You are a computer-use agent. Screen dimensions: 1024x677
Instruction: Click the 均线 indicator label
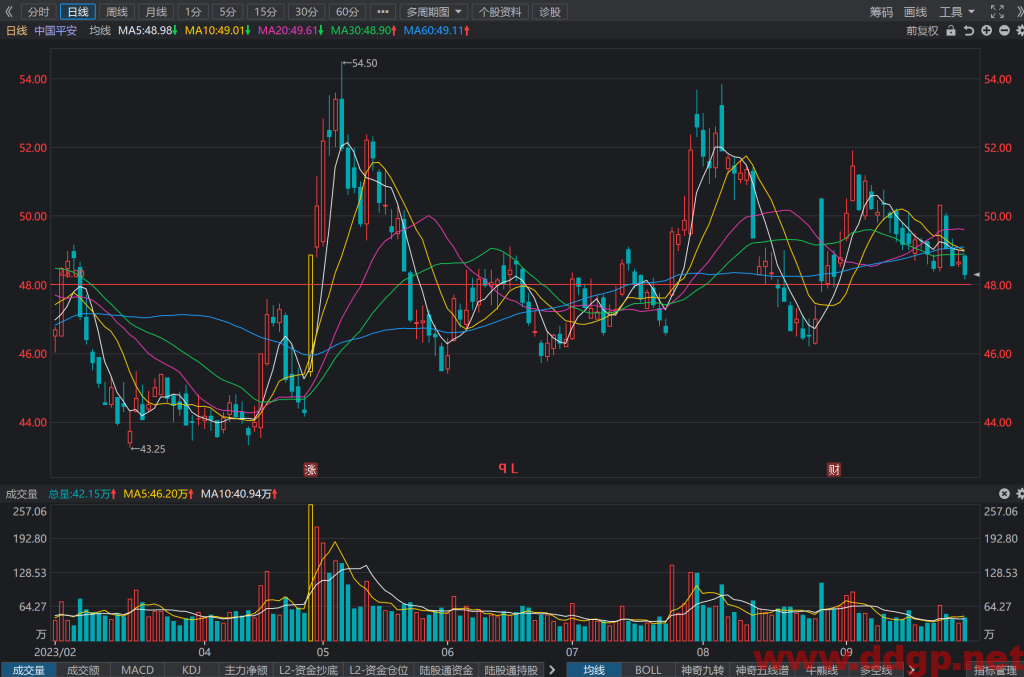100,31
